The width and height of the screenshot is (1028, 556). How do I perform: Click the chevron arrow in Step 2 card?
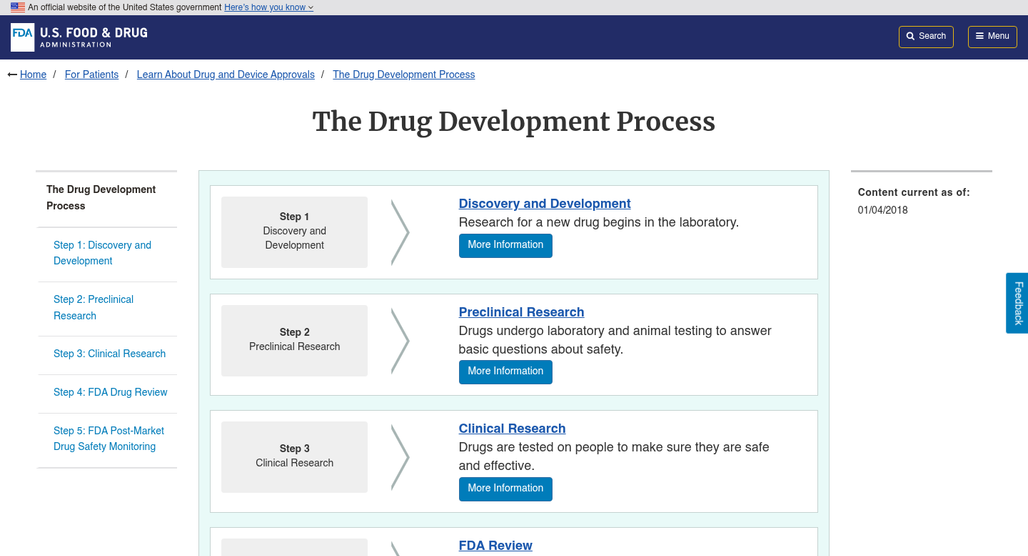click(x=400, y=341)
